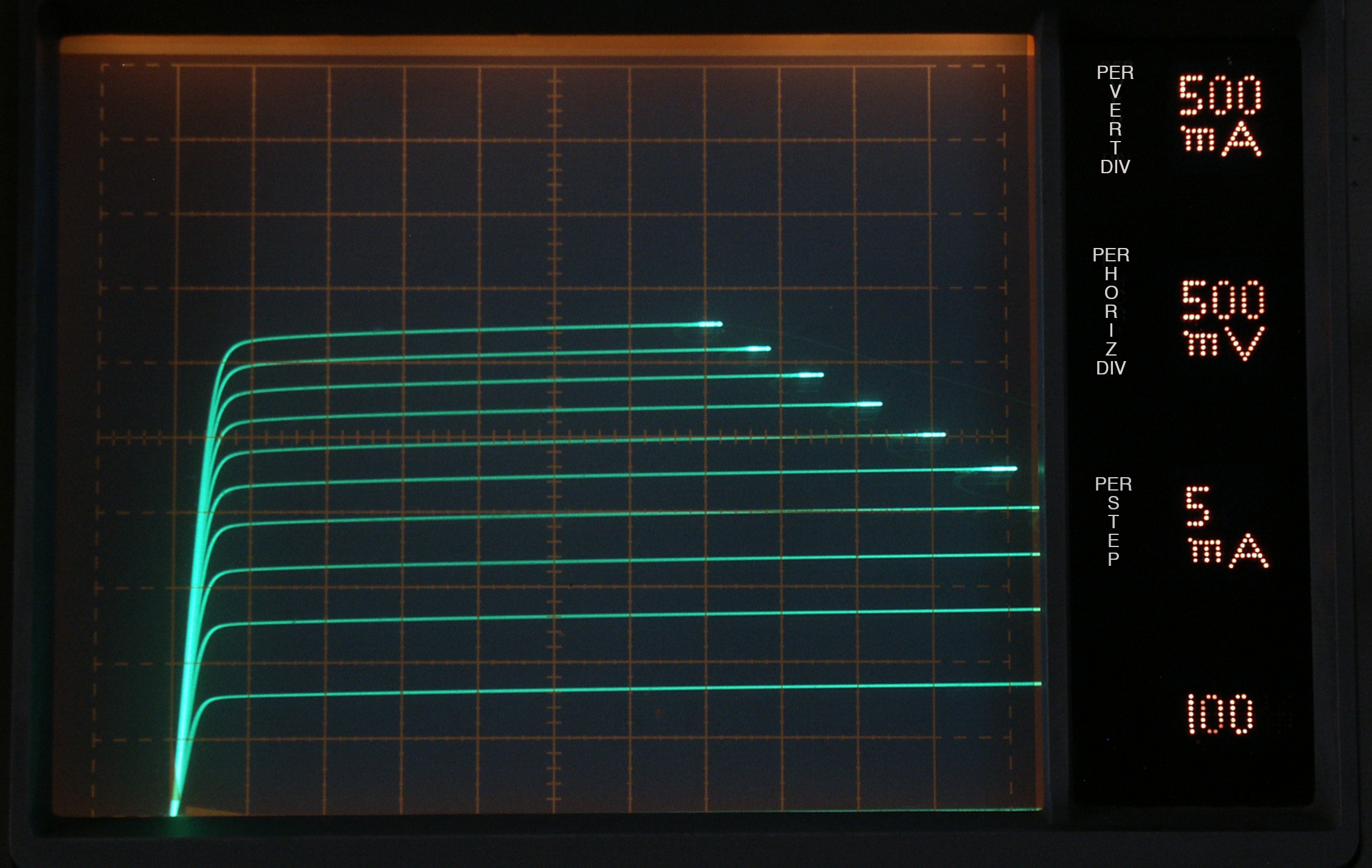This screenshot has width=1372, height=868.
Task: Click the curve origin spot at bottom left
Action: click(x=174, y=807)
